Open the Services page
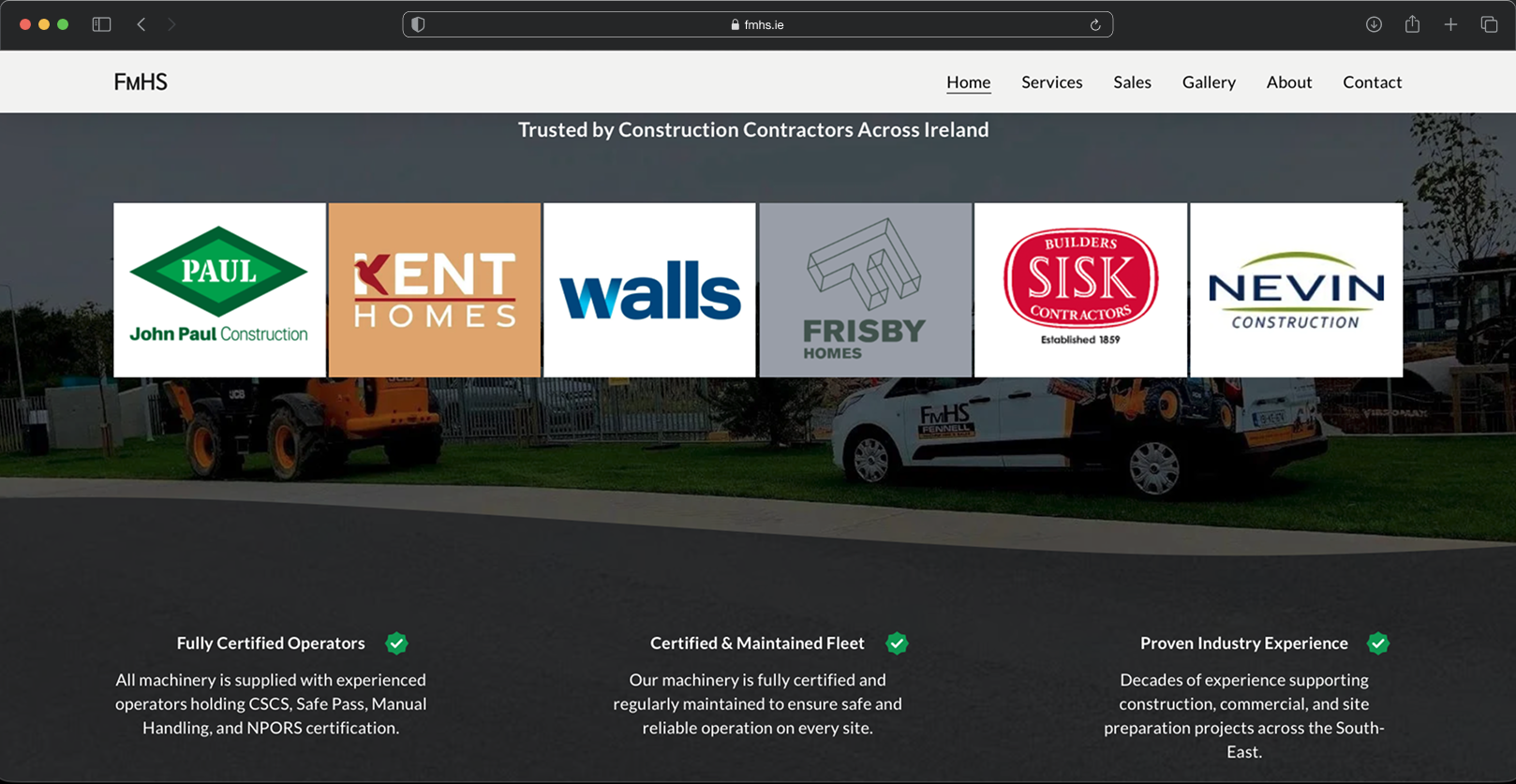This screenshot has width=1516, height=784. (x=1051, y=82)
